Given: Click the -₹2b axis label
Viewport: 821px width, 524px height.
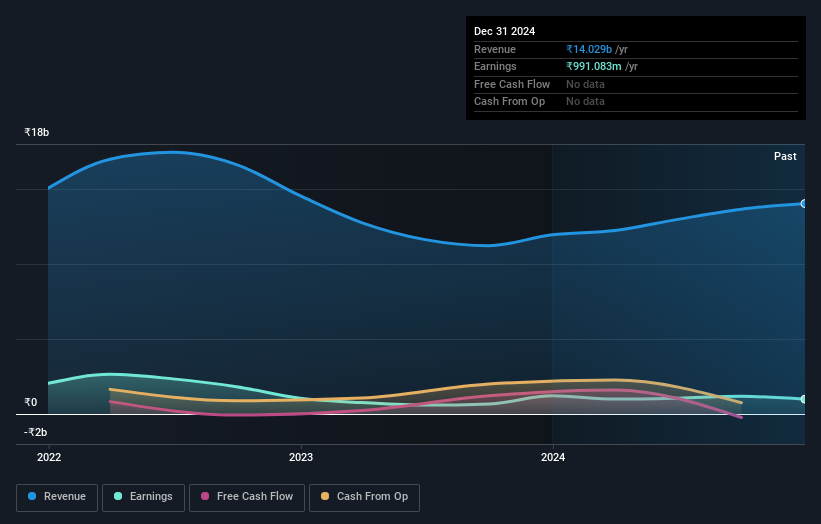Looking at the screenshot, I should tap(36, 432).
